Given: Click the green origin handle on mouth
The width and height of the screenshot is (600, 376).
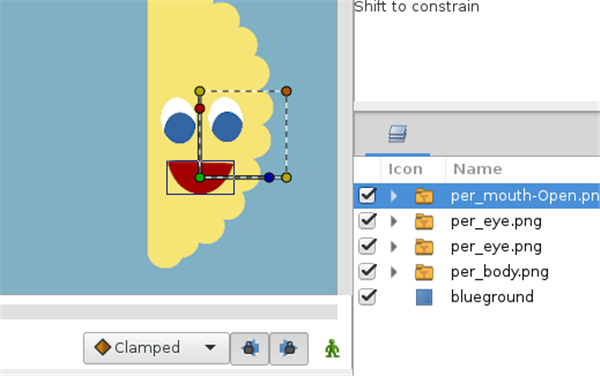Looking at the screenshot, I should pos(199,177).
